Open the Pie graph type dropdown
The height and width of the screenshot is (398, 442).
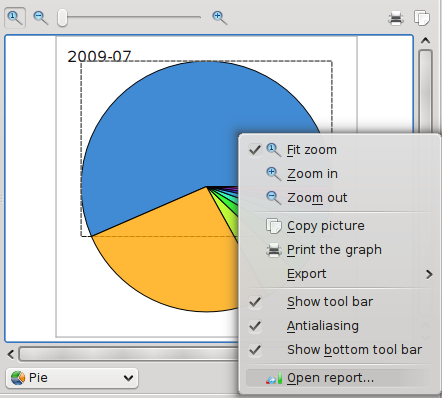[x=72, y=378]
